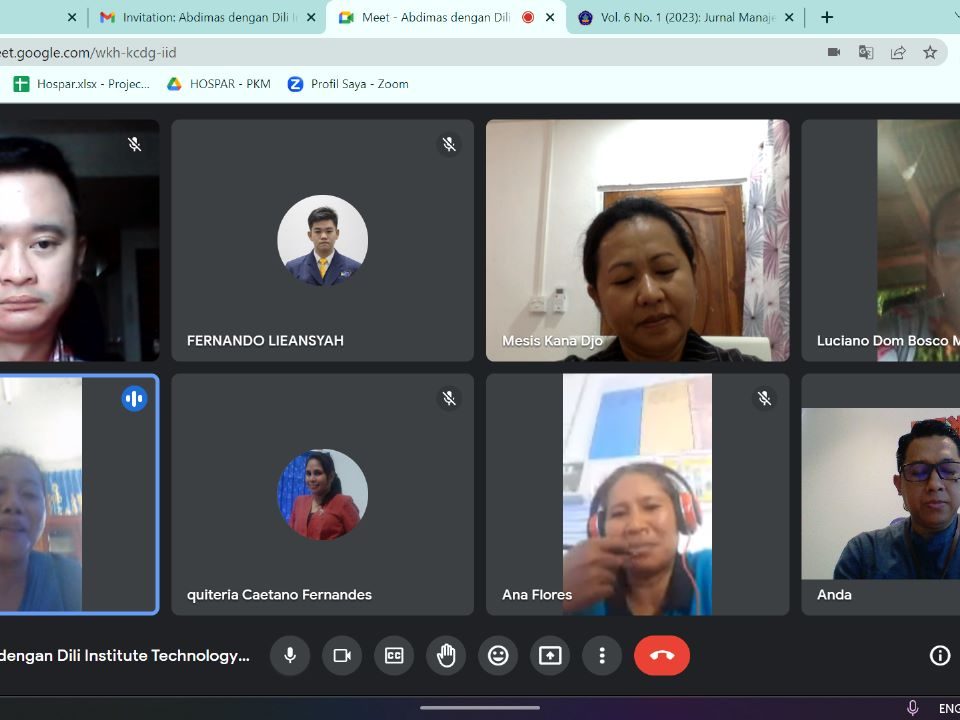Leave call with red hang-up button
The image size is (960, 720).
coord(662,656)
